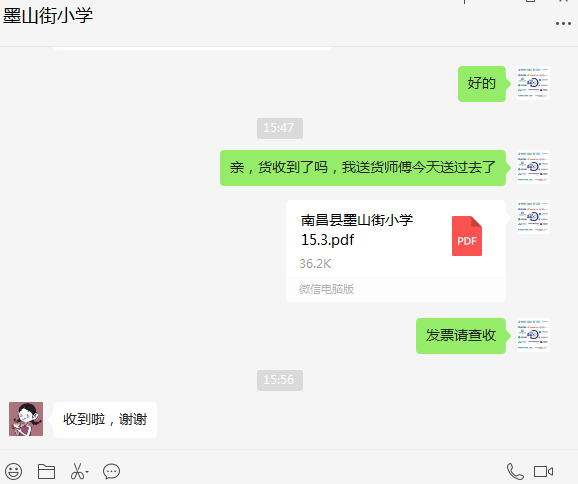Open the chat info three-dots menu
Viewport: 578px width, 484px height.
point(563,24)
